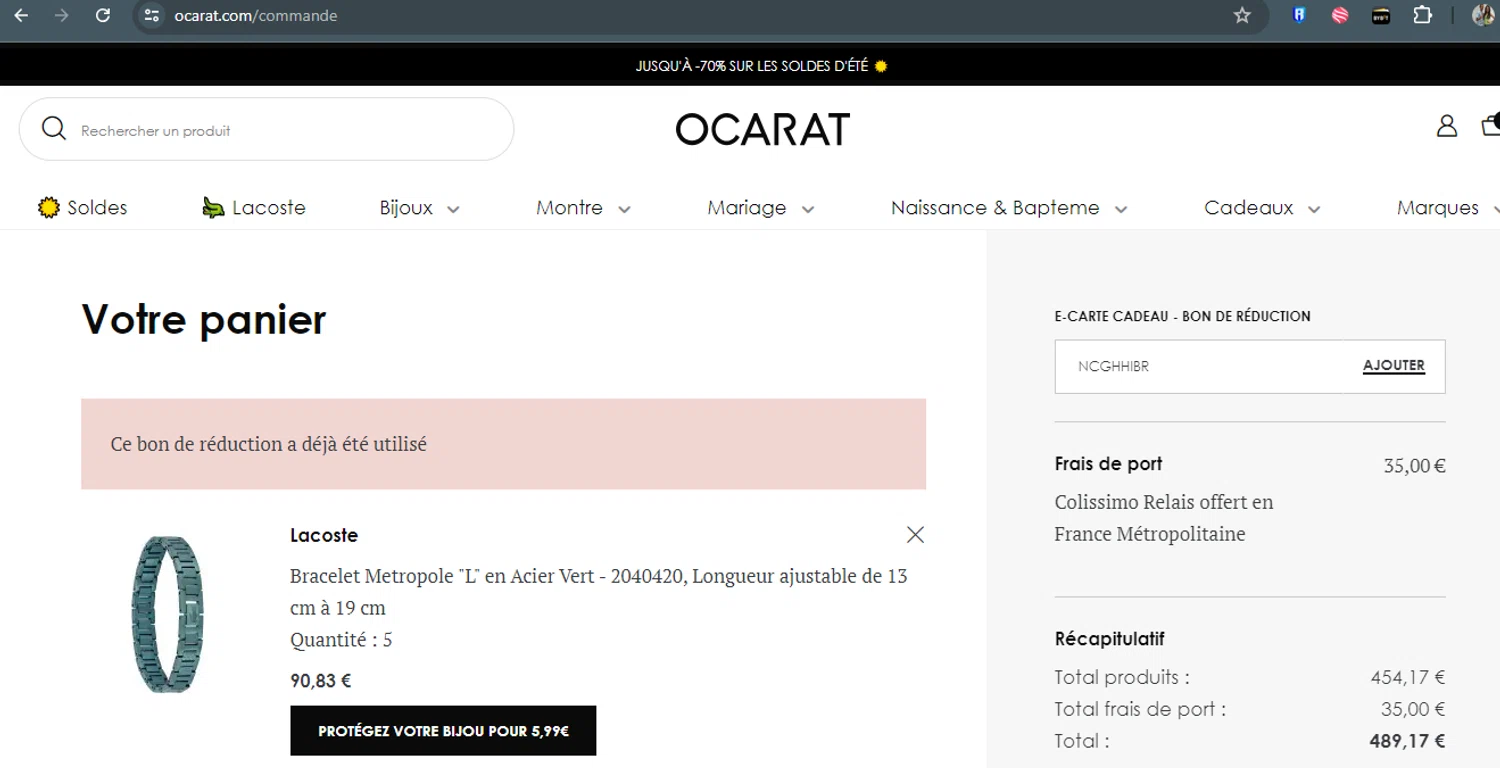1500x768 pixels.
Task: Click the Quantité : 5 text
Action: (x=341, y=639)
